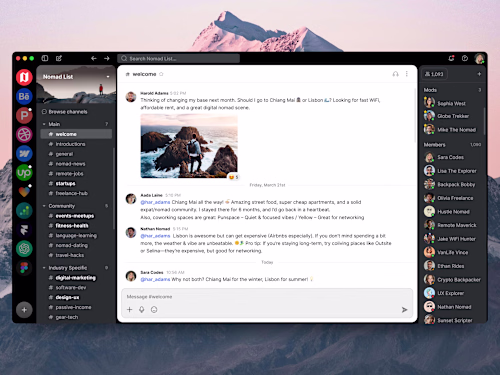Send the message with arrow icon

(404, 310)
